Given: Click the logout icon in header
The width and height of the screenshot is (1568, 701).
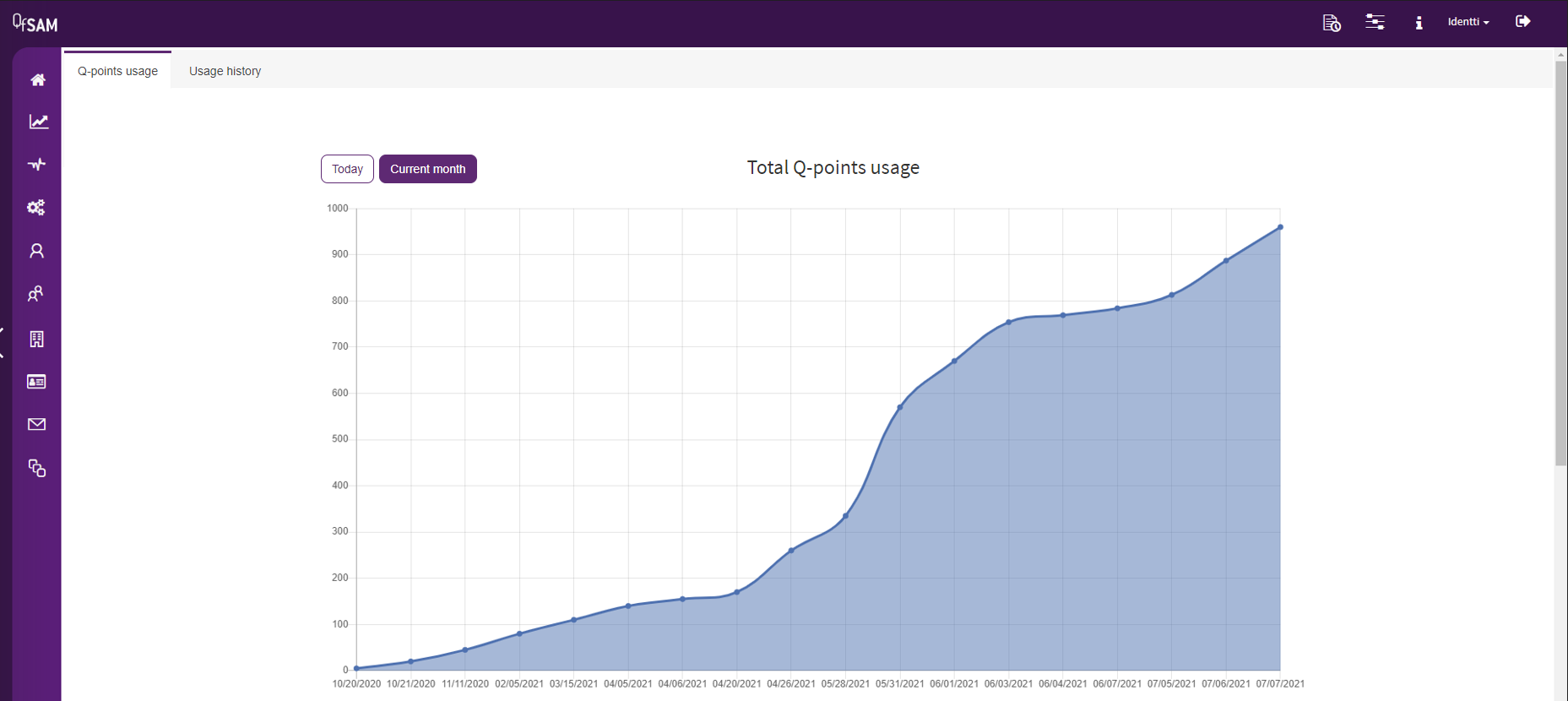Looking at the screenshot, I should pos(1523,21).
